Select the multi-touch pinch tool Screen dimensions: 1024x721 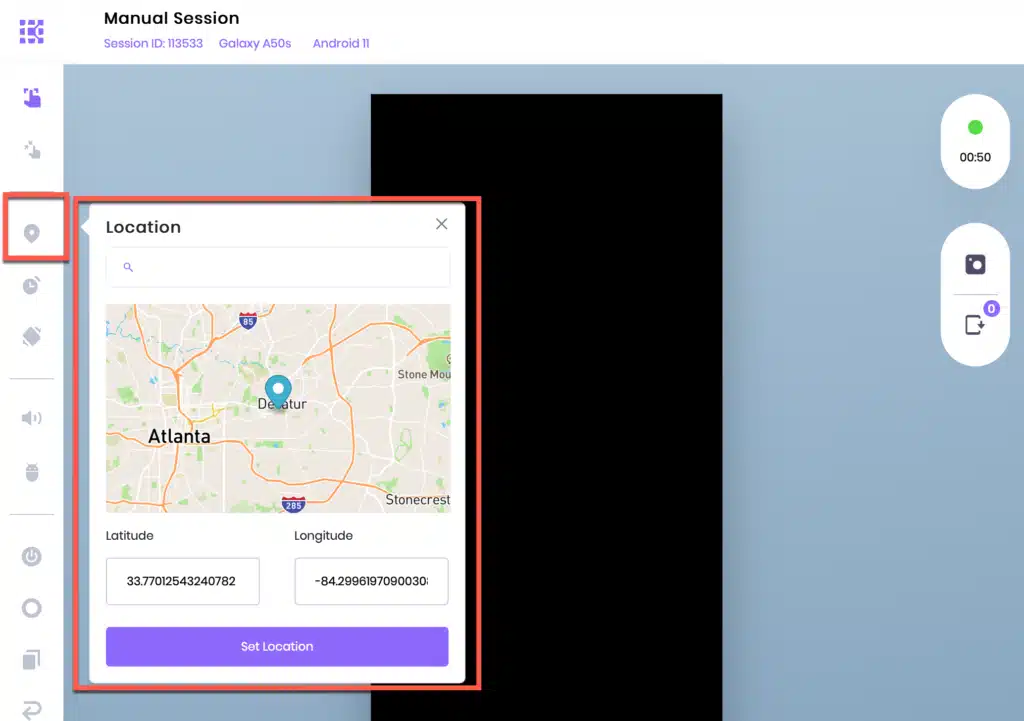coord(32,150)
